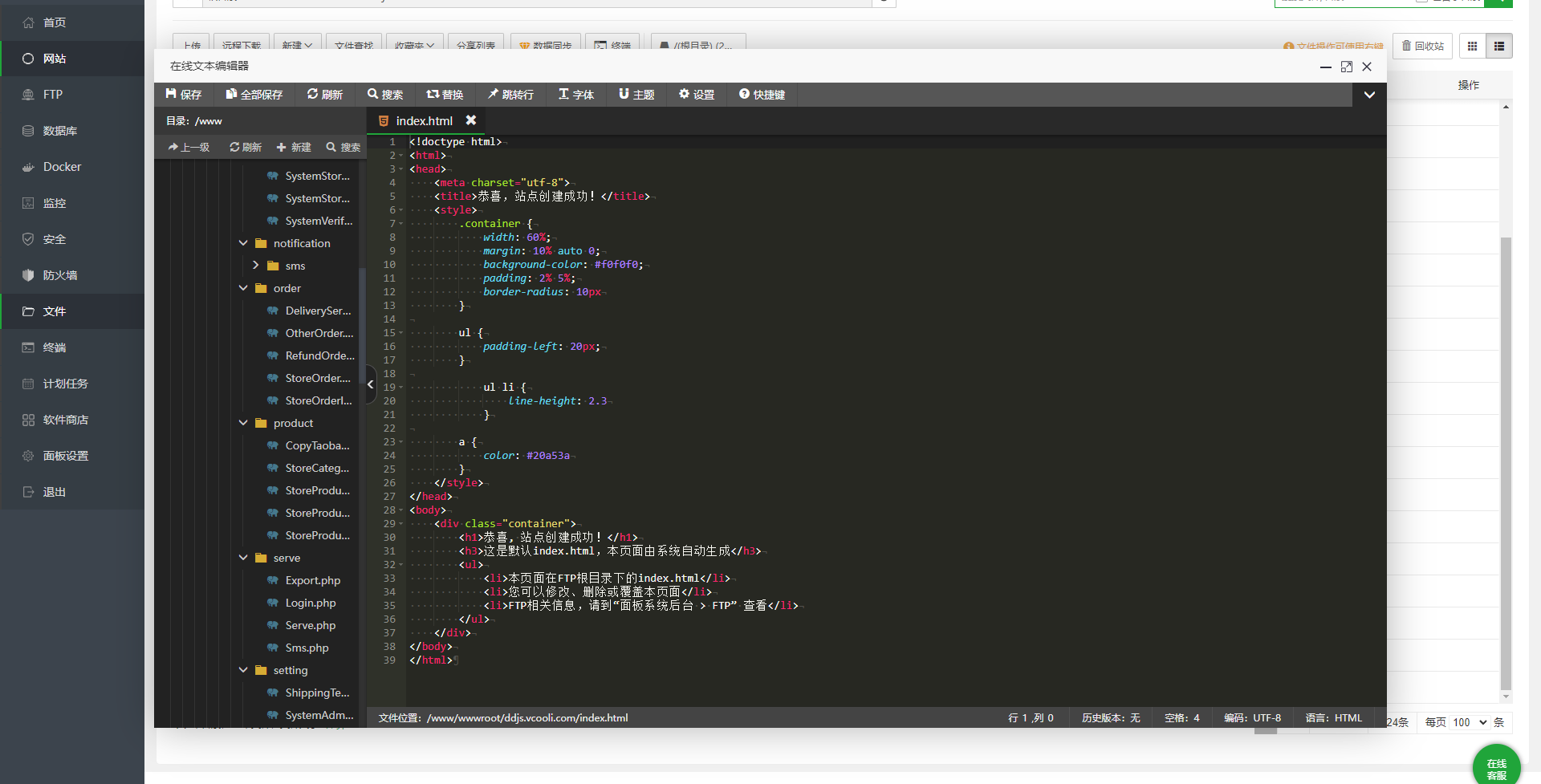Open 文件 files section
The height and width of the screenshot is (784, 1541).
point(72,311)
